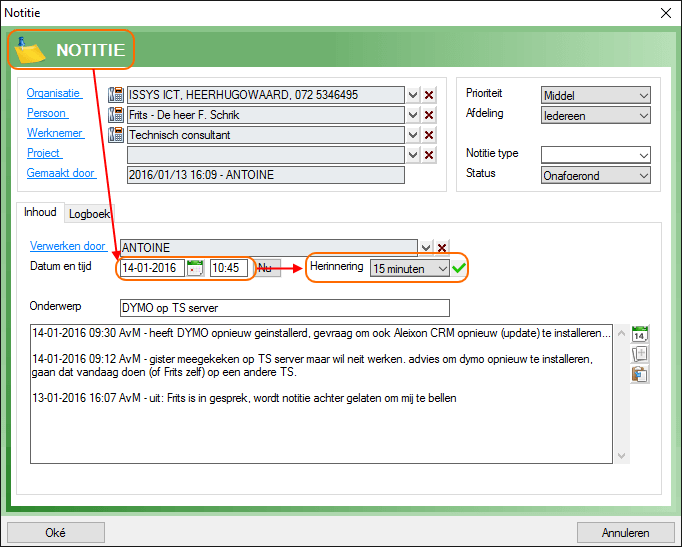Click the Onderwerp field with DYMO op TS server
Screen dimensions: 682x547
tap(284, 308)
